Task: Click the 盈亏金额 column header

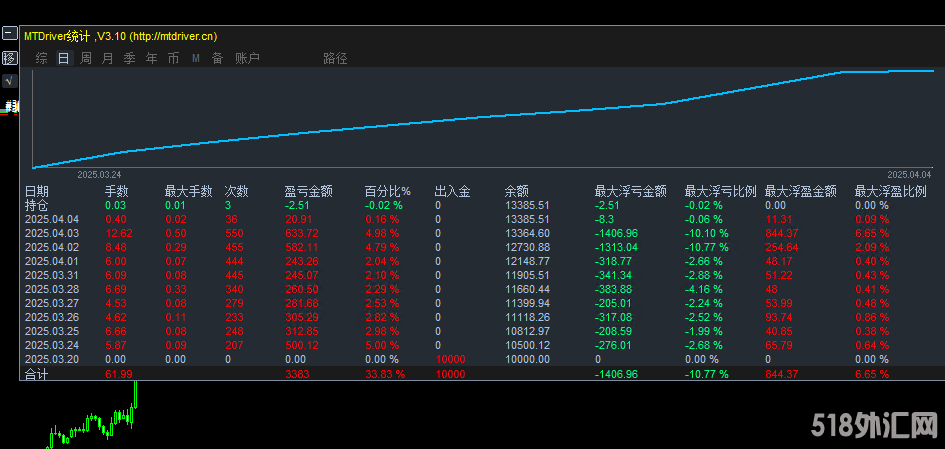Action: (x=305, y=191)
